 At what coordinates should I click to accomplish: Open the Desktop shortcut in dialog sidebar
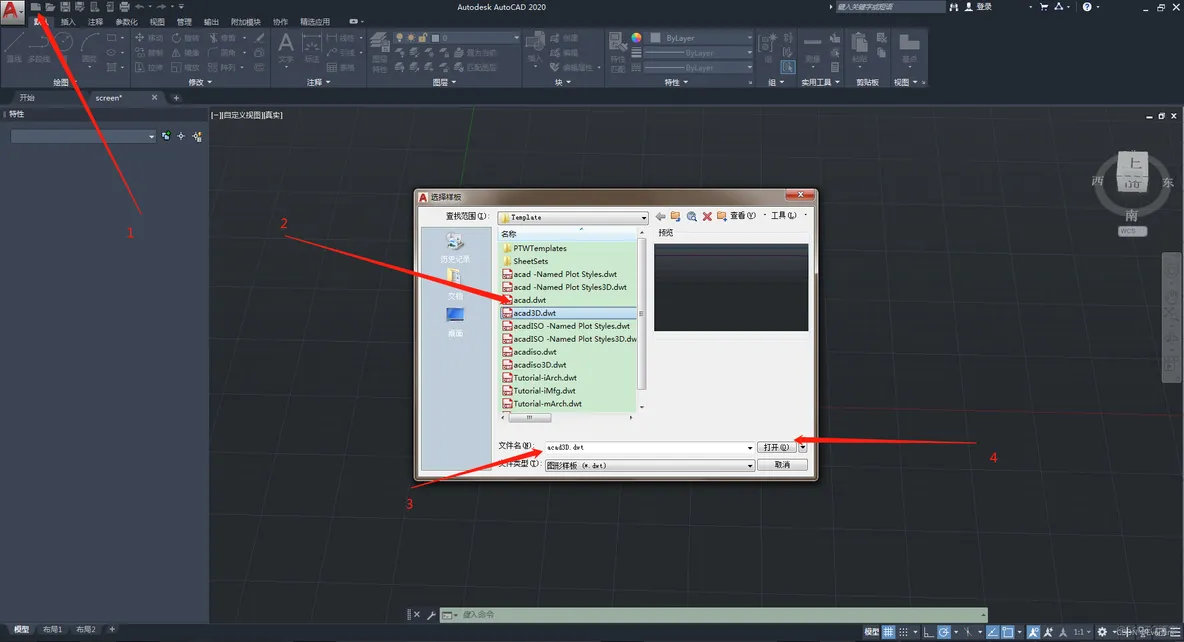pyautogui.click(x=455, y=323)
